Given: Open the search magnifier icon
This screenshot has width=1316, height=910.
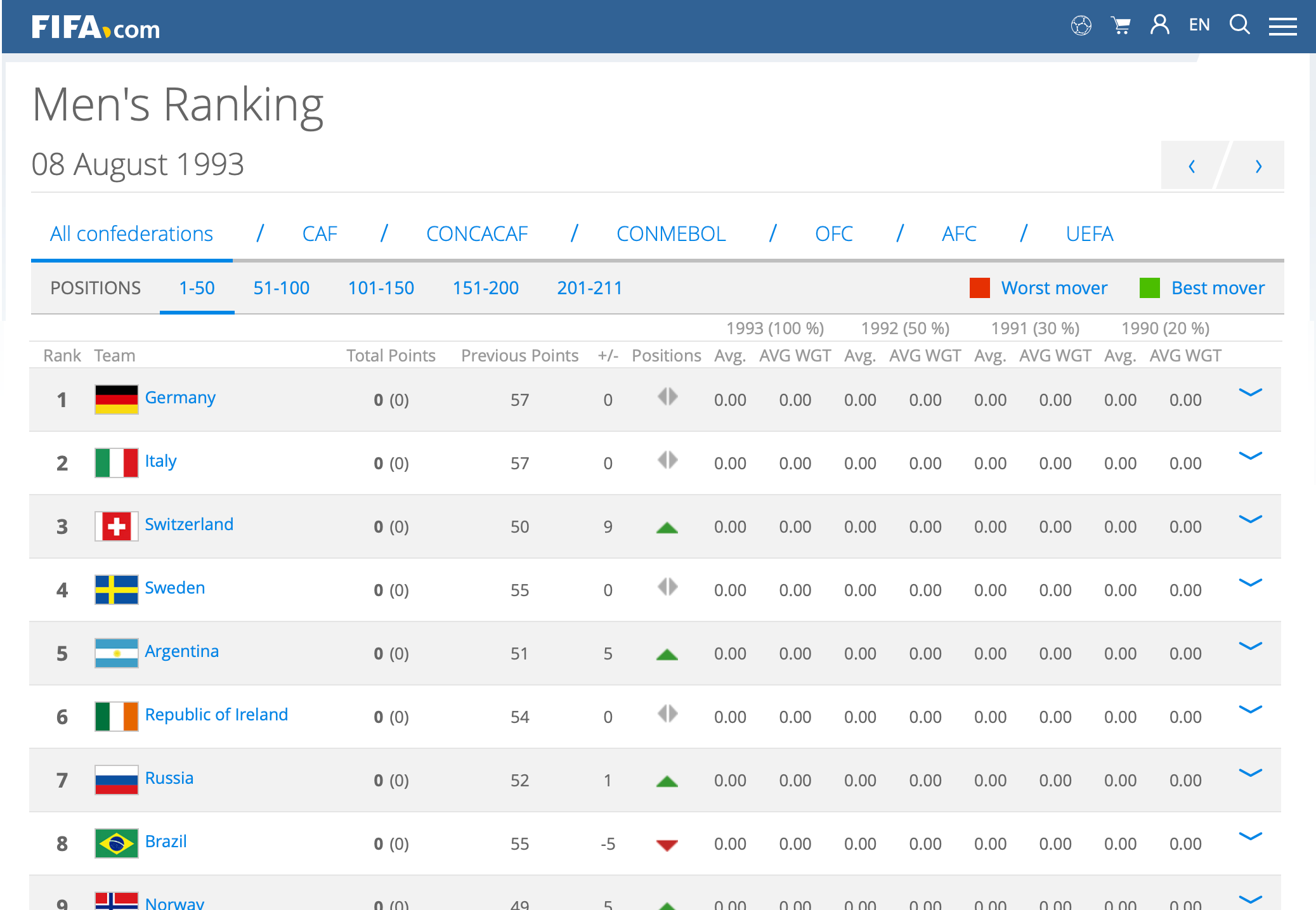Looking at the screenshot, I should tap(1239, 25).
